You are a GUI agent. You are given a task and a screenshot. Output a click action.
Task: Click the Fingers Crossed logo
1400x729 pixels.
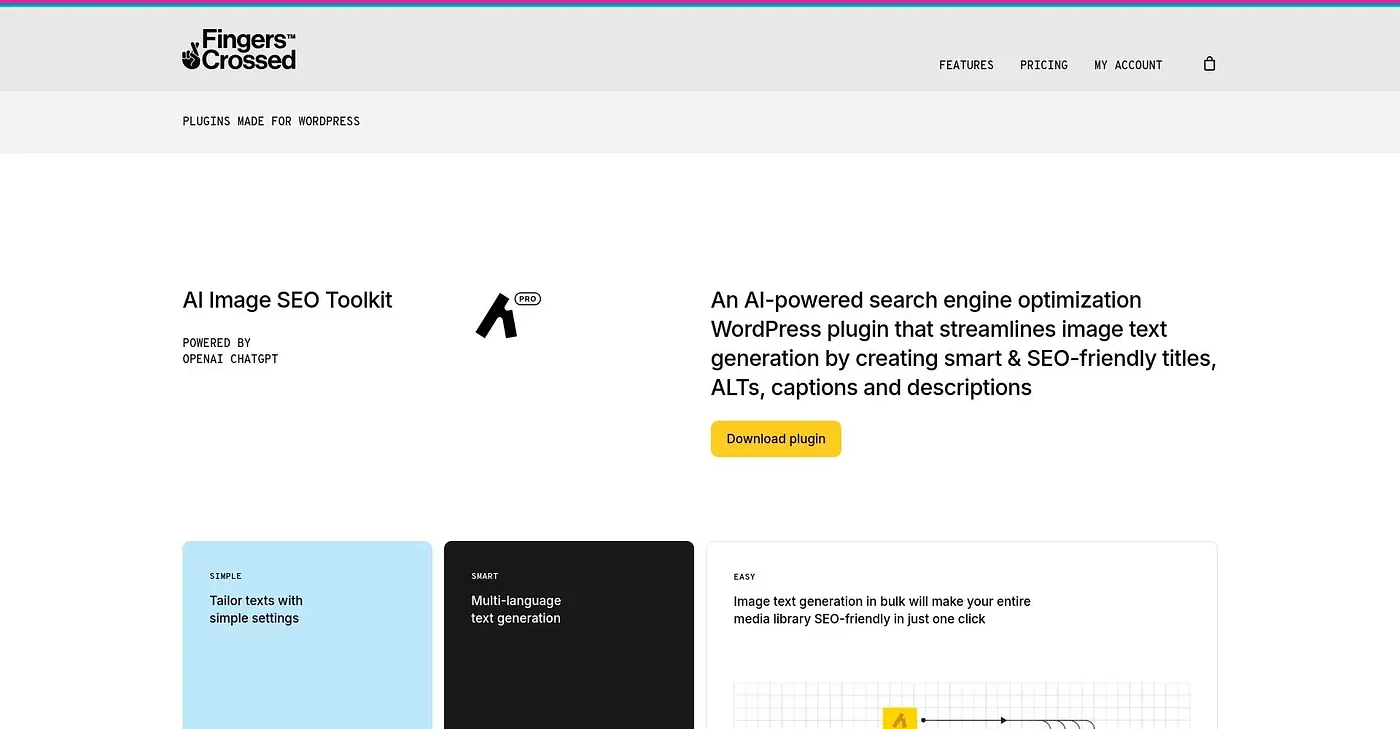[x=239, y=50]
